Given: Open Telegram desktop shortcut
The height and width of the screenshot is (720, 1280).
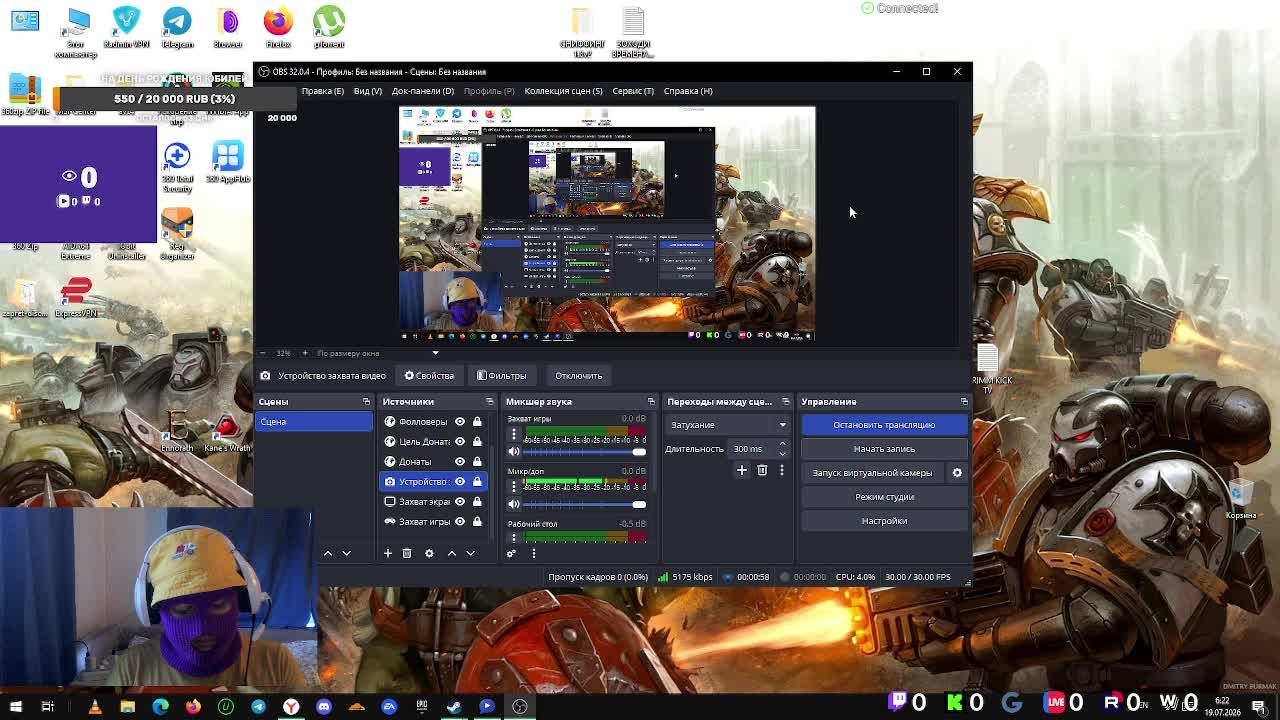Looking at the screenshot, I should (177, 28).
